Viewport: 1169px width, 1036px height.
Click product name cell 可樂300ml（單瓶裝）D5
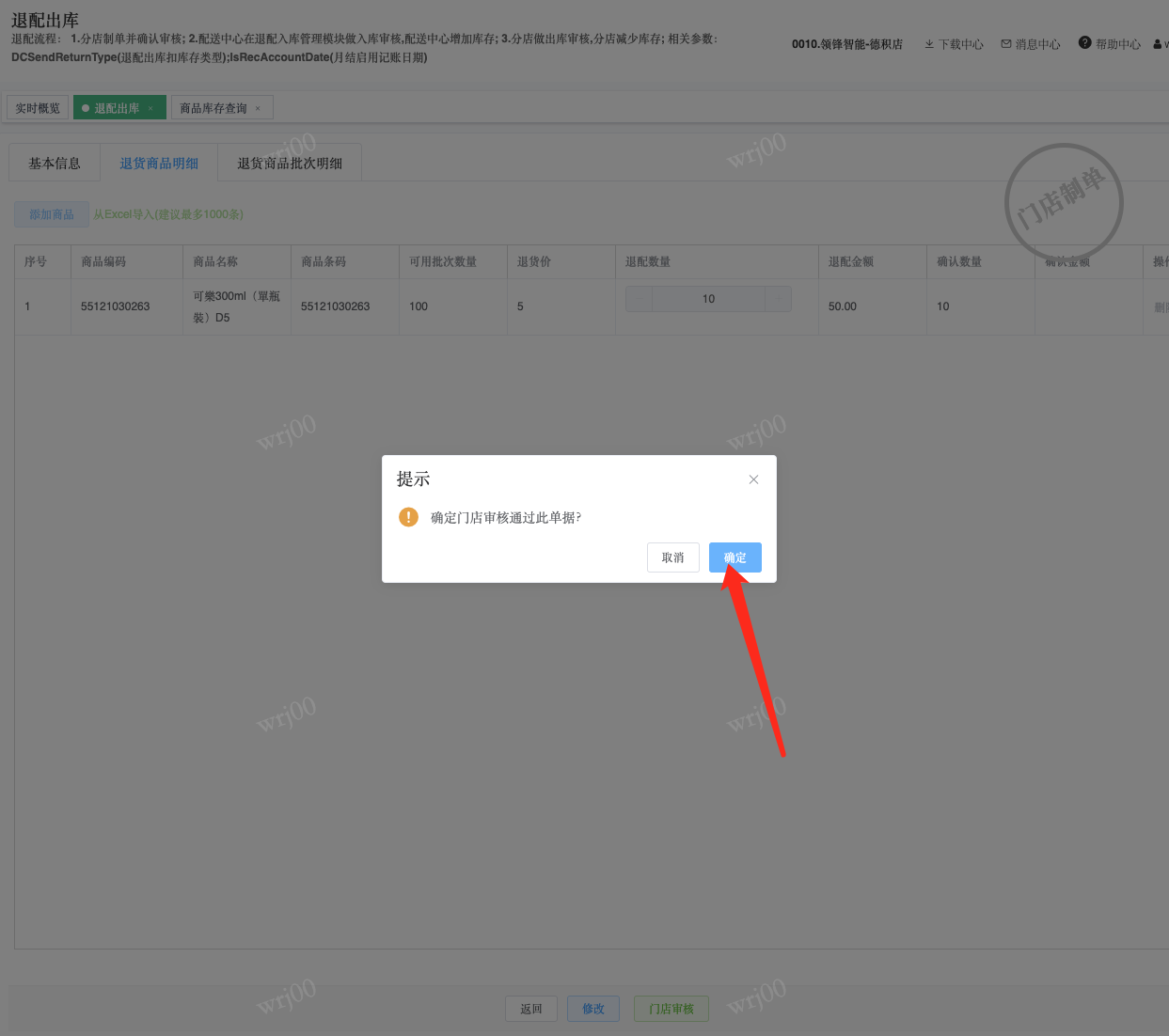pyautogui.click(x=236, y=306)
